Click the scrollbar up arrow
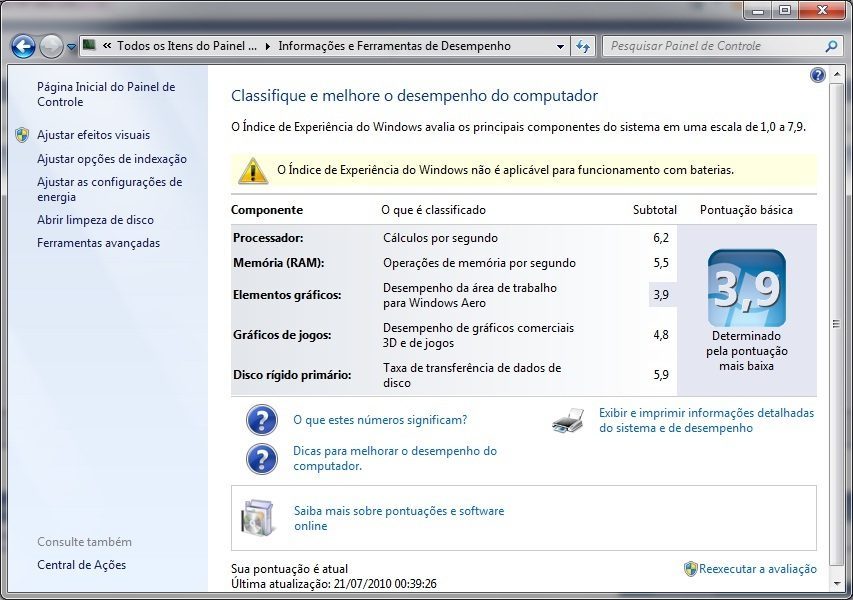This screenshot has width=853, height=600. click(x=836, y=73)
